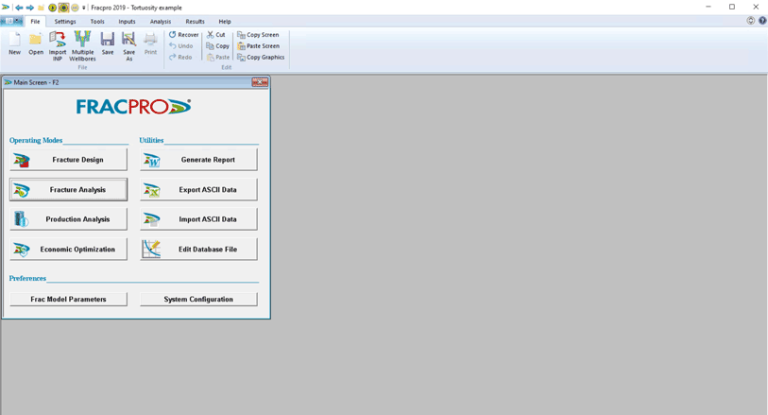Click the Fracture Analysis button
768x415 pixels.
click(x=68, y=190)
